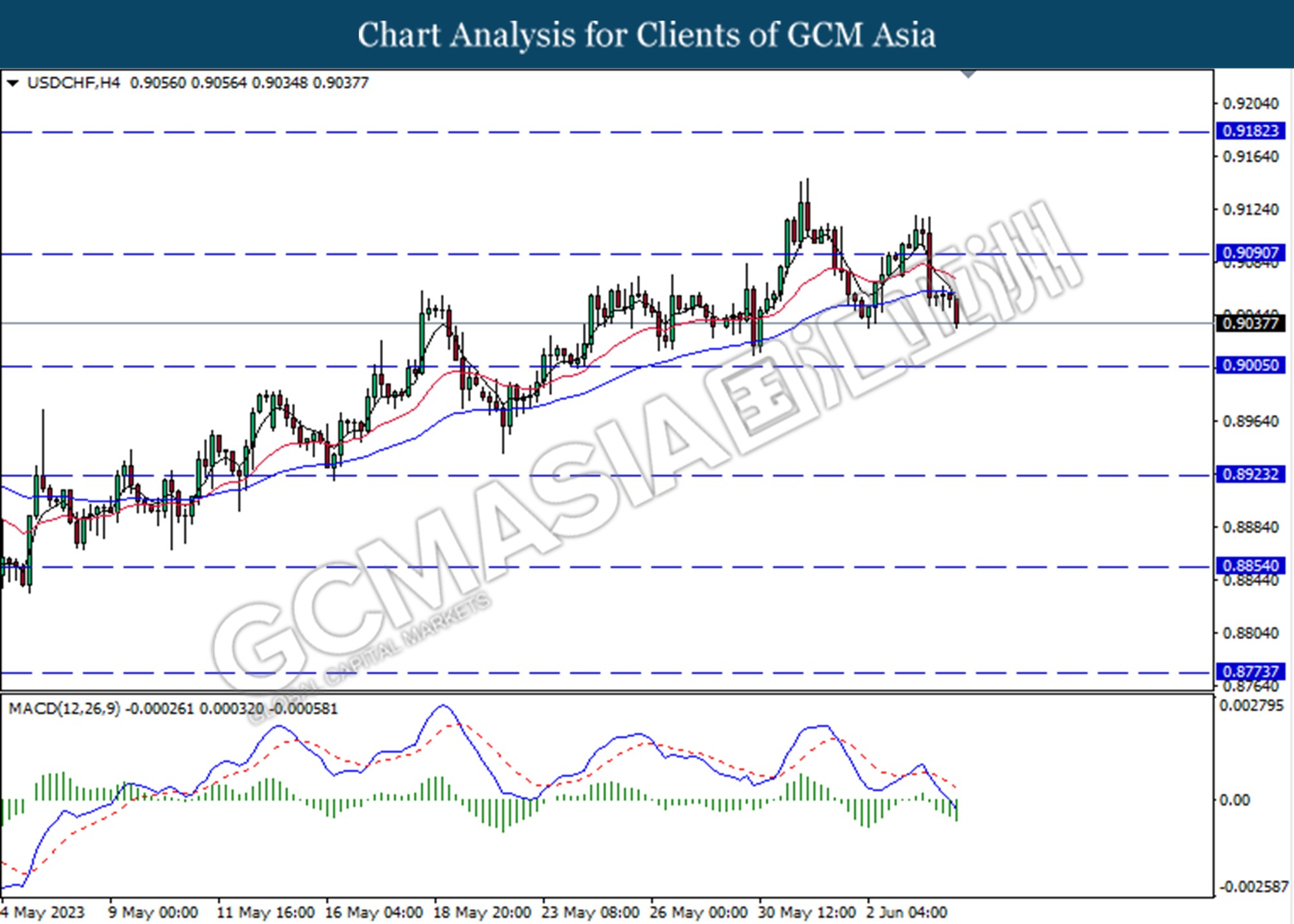Viewport: 1294px width, 924px height.
Task: Select the OHLC values 0.90560 0.90564 0.90348 0.90377
Action: (249, 83)
